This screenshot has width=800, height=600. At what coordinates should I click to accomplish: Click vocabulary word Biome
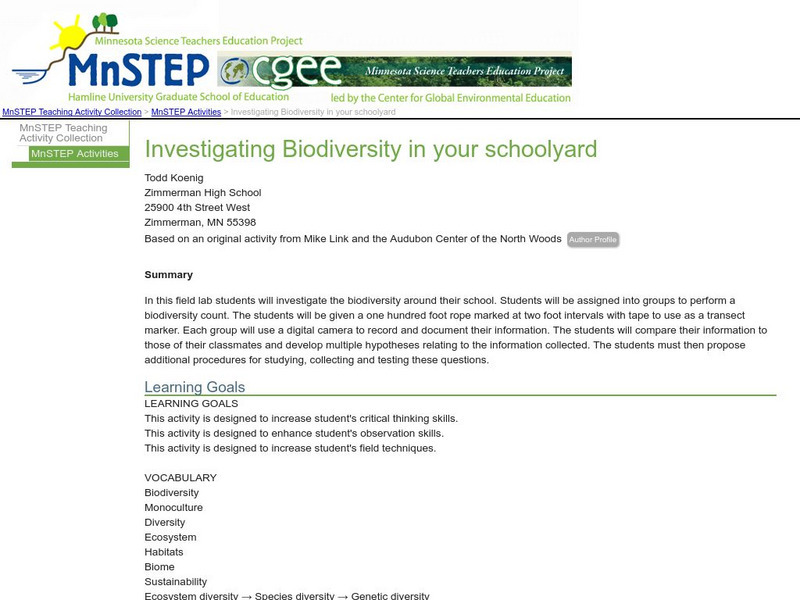159,567
